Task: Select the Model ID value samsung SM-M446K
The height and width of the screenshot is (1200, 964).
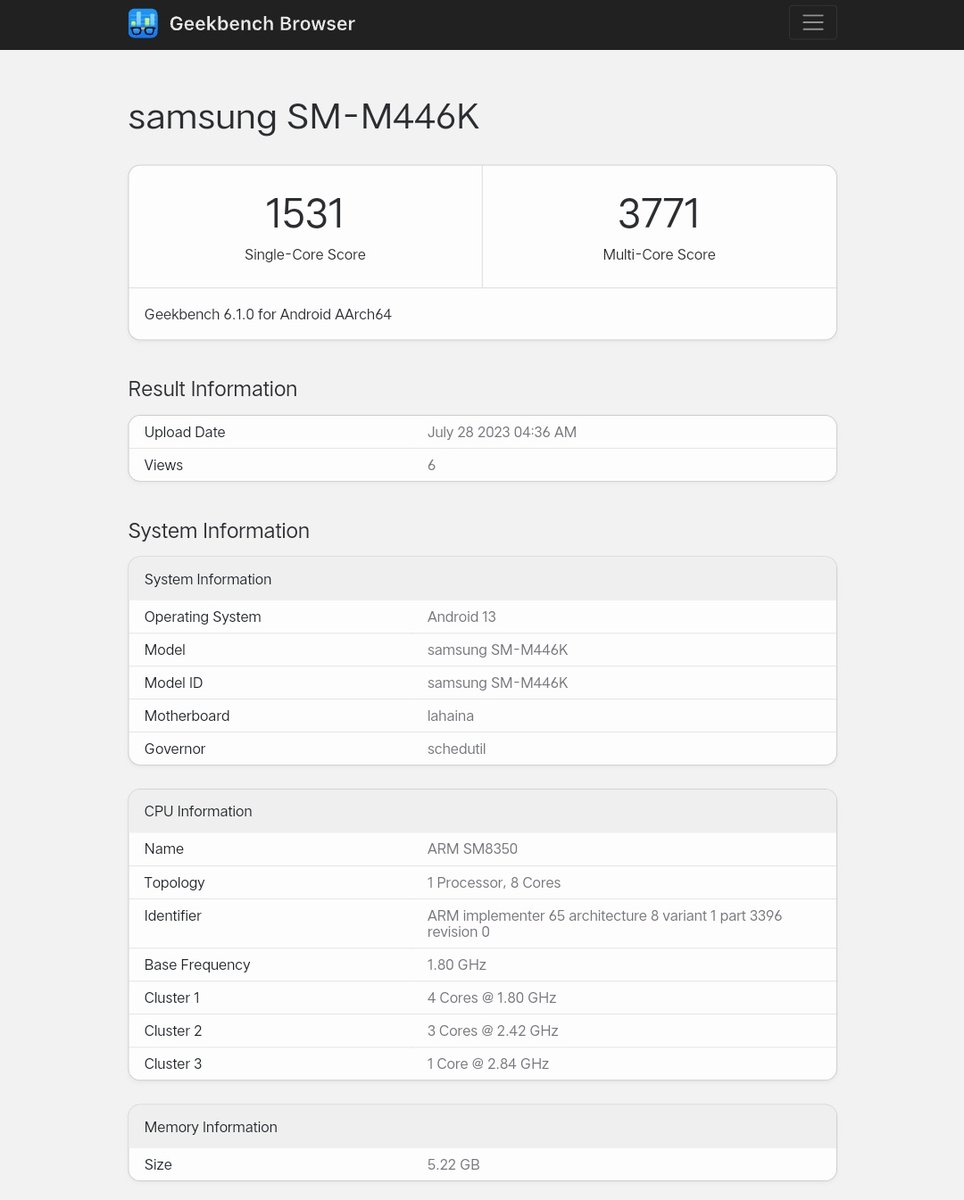Action: pos(497,683)
